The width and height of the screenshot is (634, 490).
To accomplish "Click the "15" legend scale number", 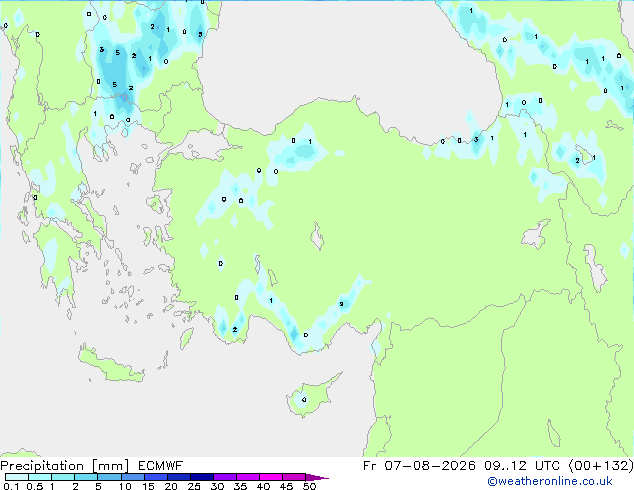I will [x=148, y=486].
